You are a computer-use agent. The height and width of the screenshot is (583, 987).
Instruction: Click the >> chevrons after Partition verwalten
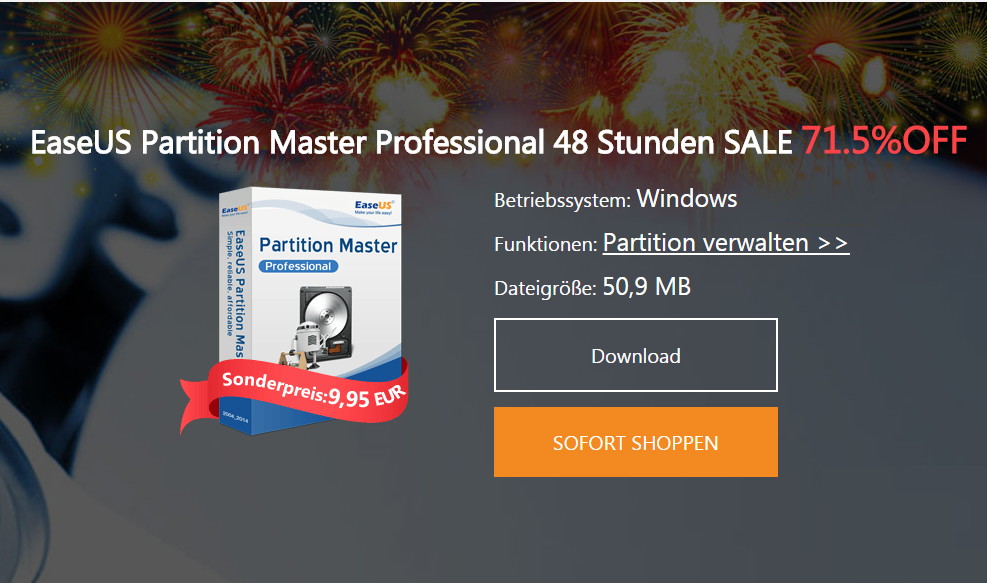tap(833, 243)
